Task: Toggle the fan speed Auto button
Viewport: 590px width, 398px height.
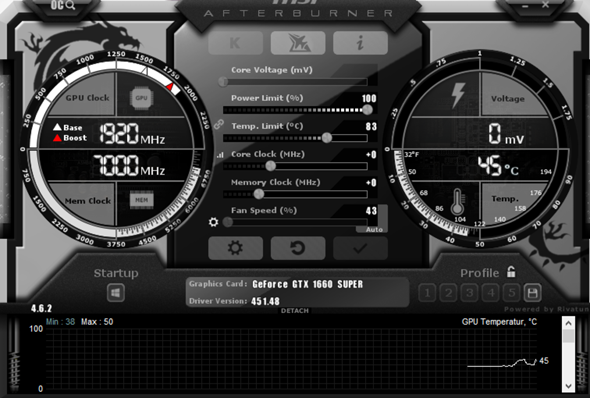Action: (374, 229)
